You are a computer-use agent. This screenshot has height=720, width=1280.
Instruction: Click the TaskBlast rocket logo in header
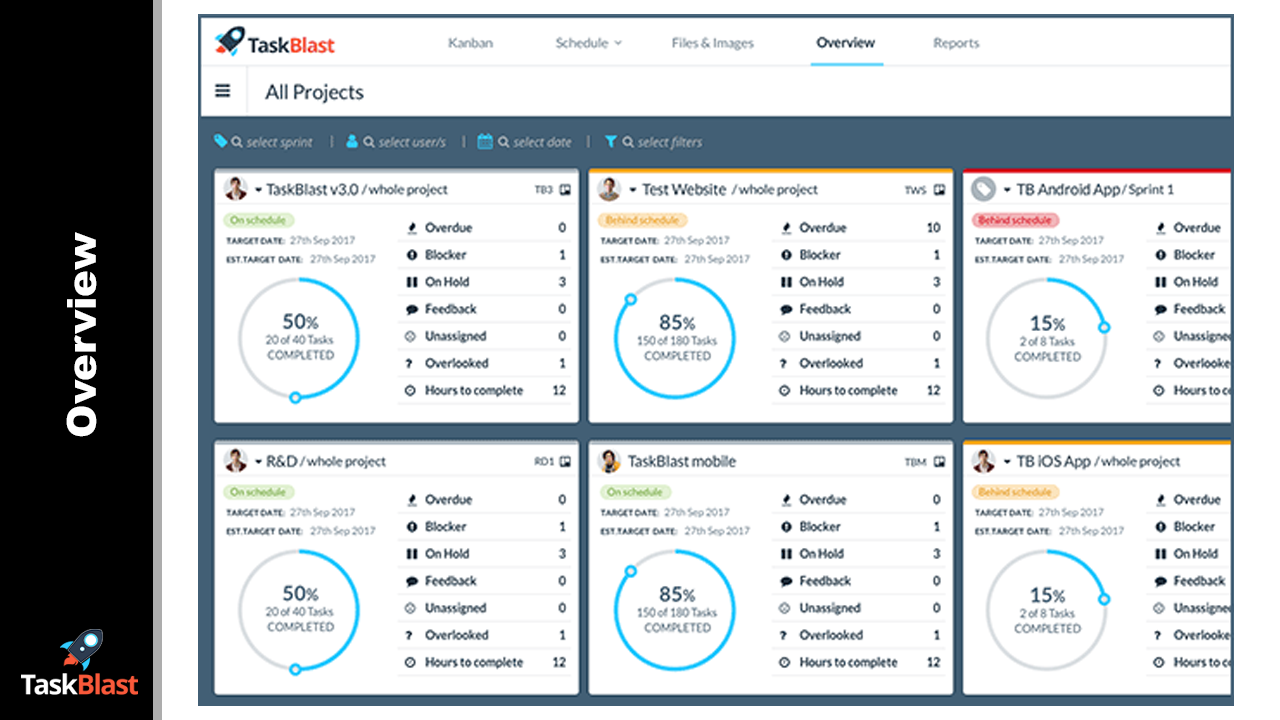point(229,42)
